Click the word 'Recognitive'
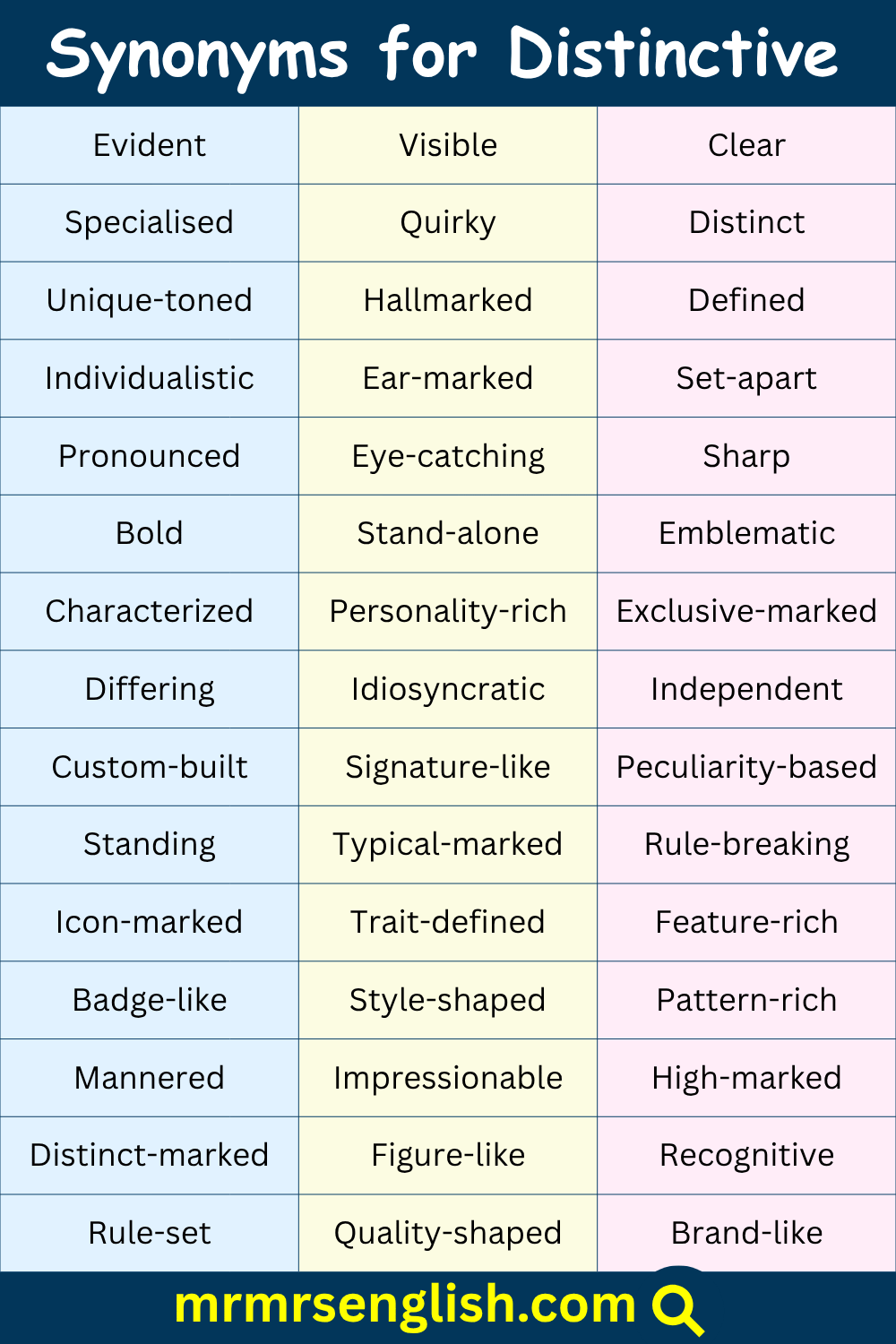896x1344 pixels. 746,1155
